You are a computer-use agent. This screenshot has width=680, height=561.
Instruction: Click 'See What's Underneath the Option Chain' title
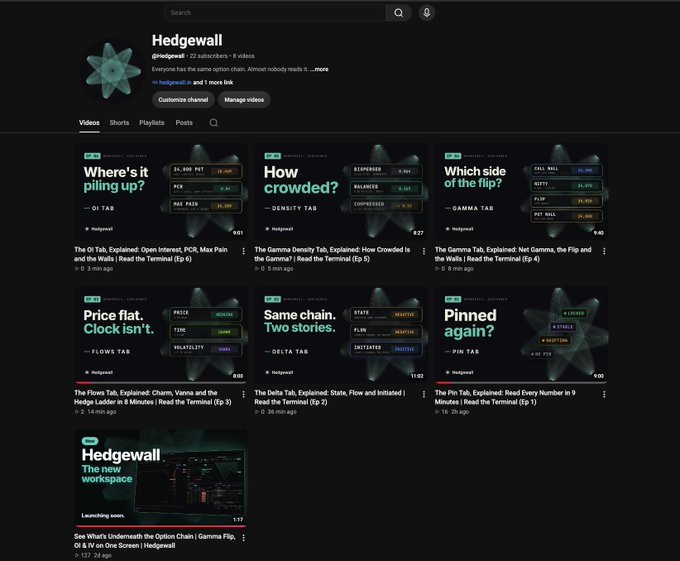[154, 541]
